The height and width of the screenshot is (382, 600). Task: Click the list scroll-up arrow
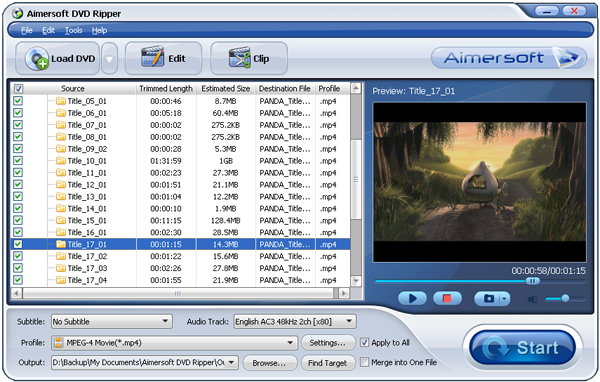point(356,88)
